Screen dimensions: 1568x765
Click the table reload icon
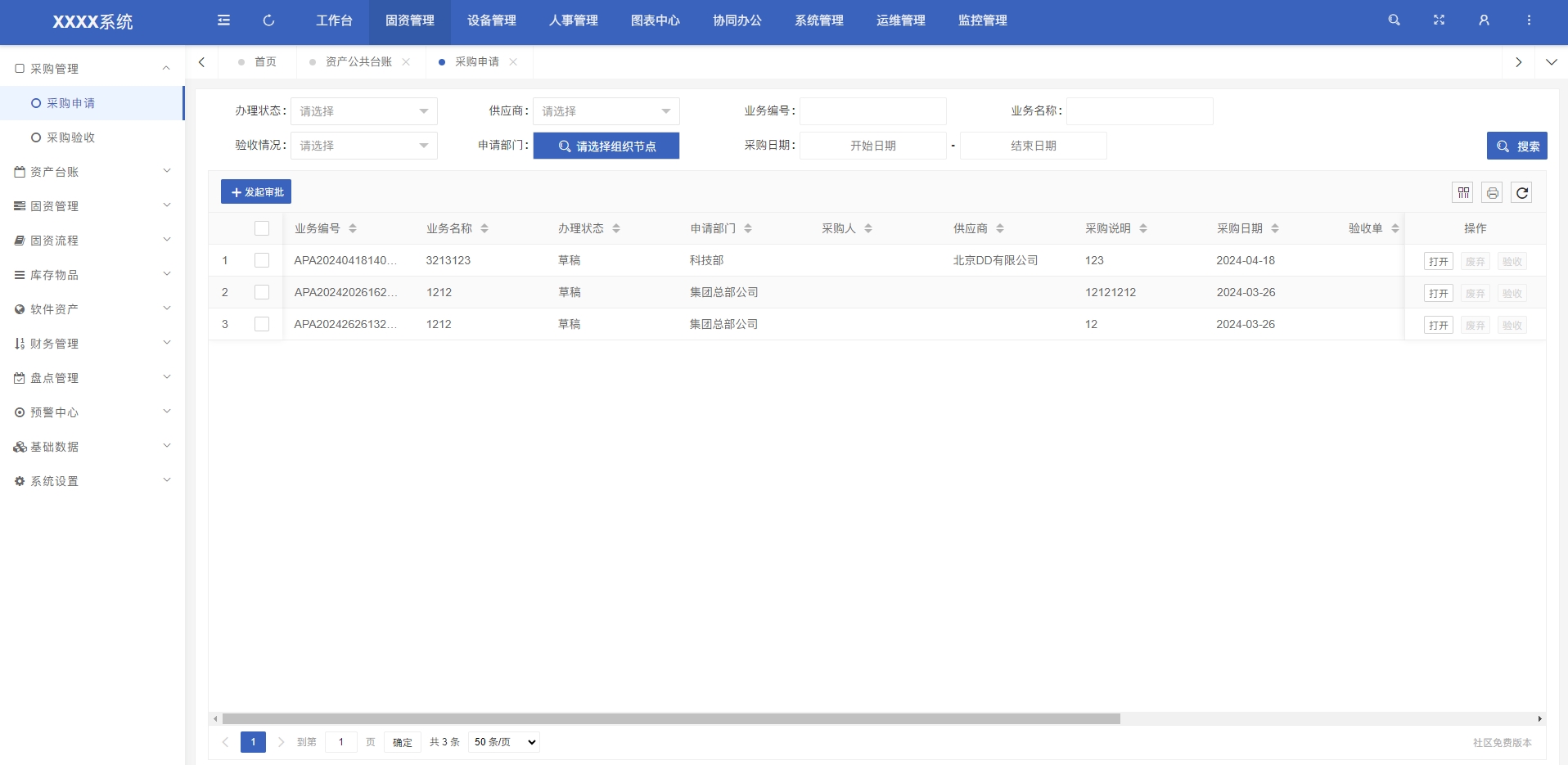(x=1522, y=192)
